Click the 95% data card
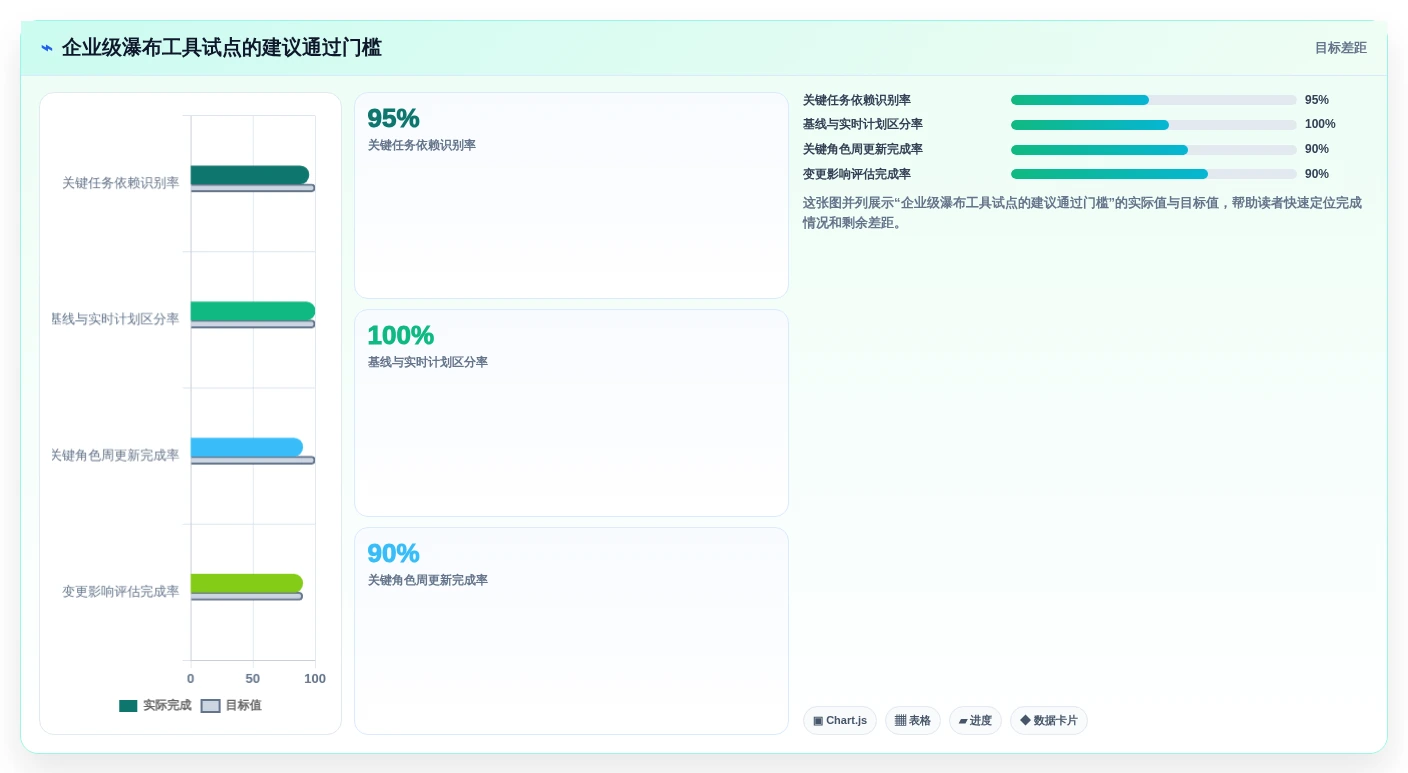 [x=571, y=196]
